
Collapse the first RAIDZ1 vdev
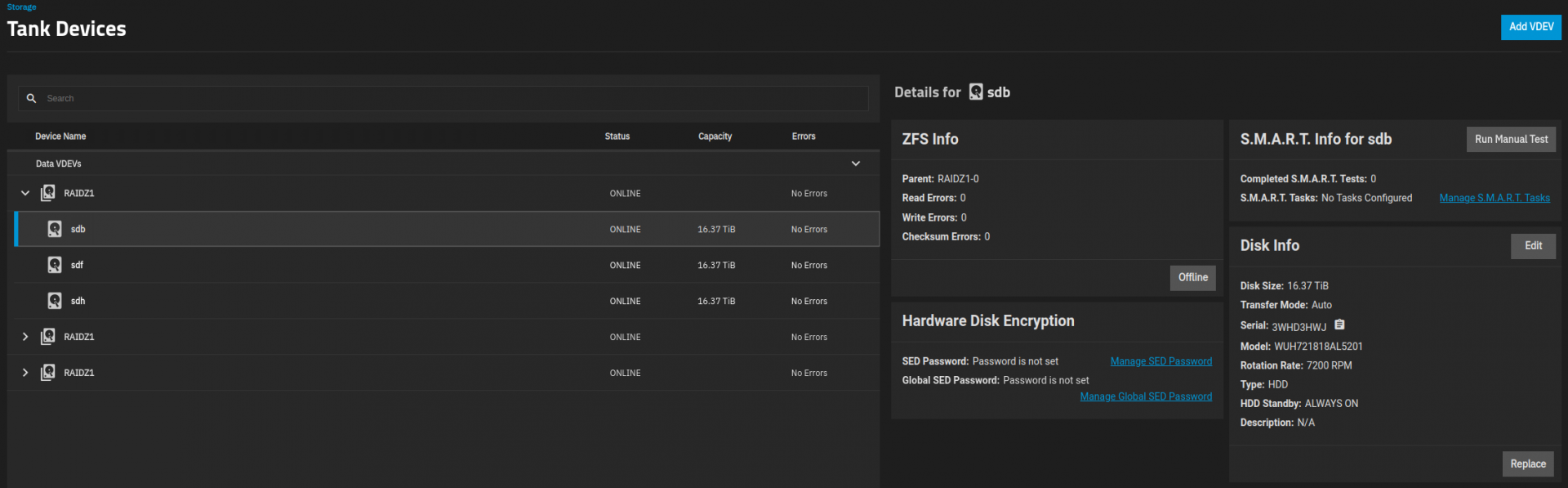pos(25,193)
